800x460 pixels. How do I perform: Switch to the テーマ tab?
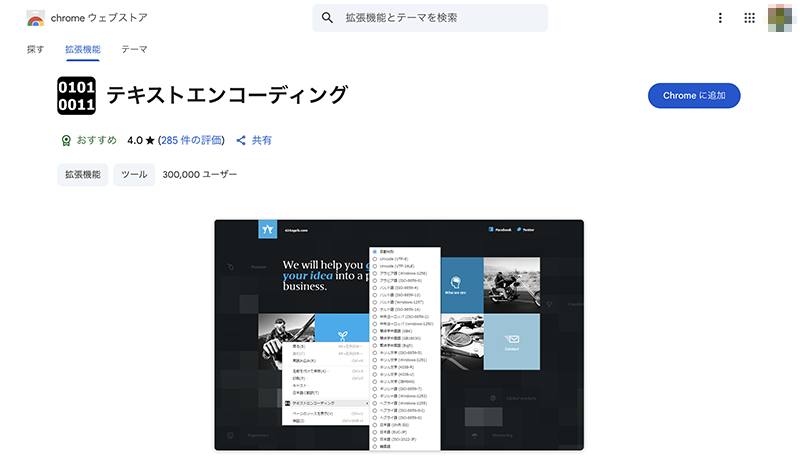134,49
